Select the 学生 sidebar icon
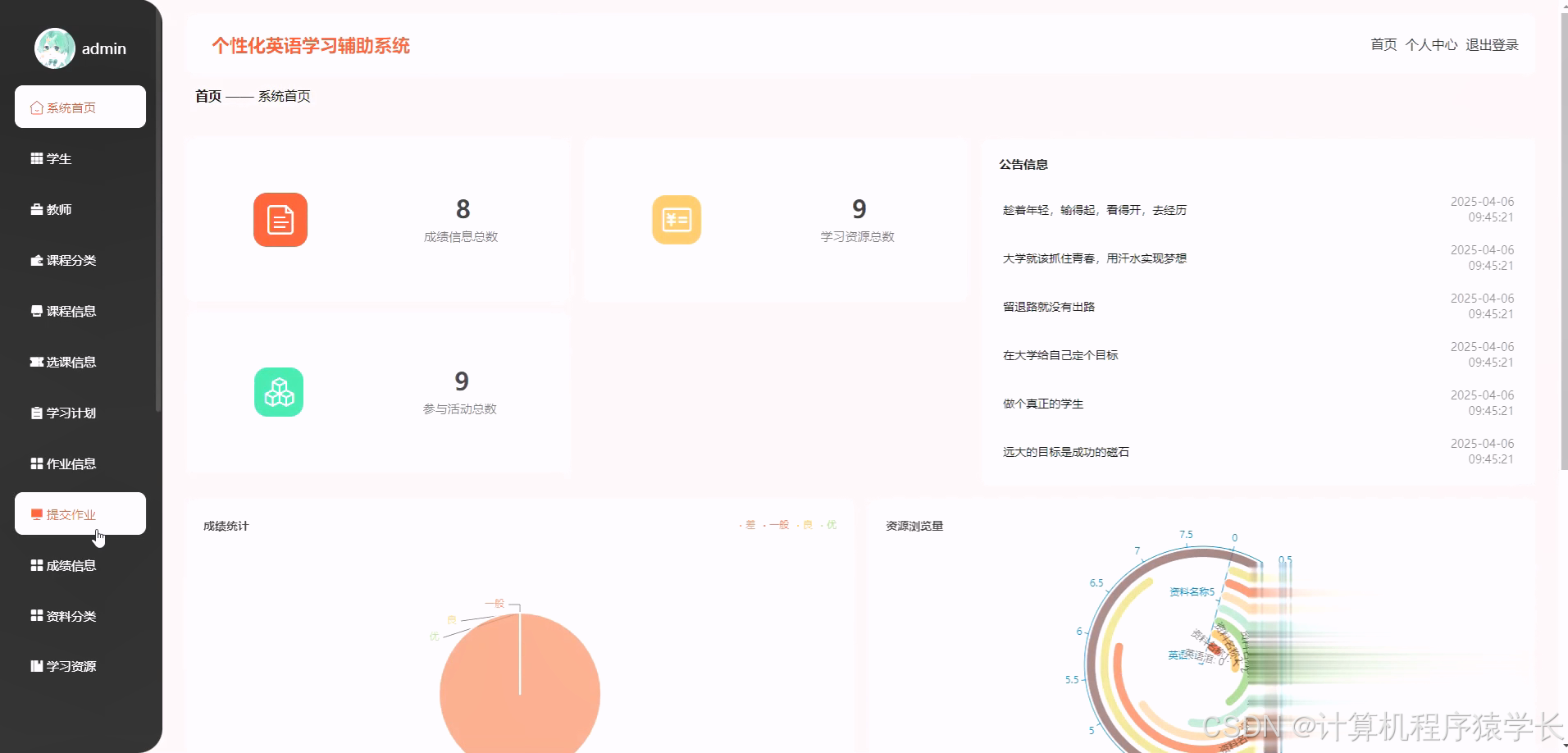 pyautogui.click(x=36, y=158)
